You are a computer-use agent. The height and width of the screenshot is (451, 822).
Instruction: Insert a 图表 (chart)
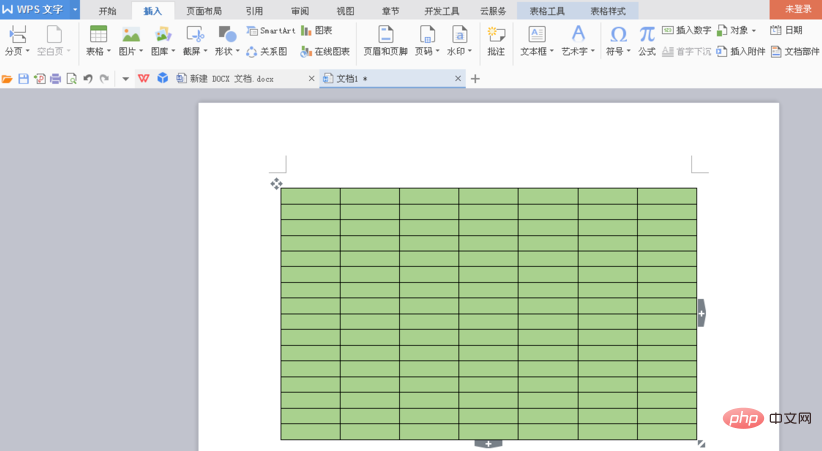[x=317, y=31]
